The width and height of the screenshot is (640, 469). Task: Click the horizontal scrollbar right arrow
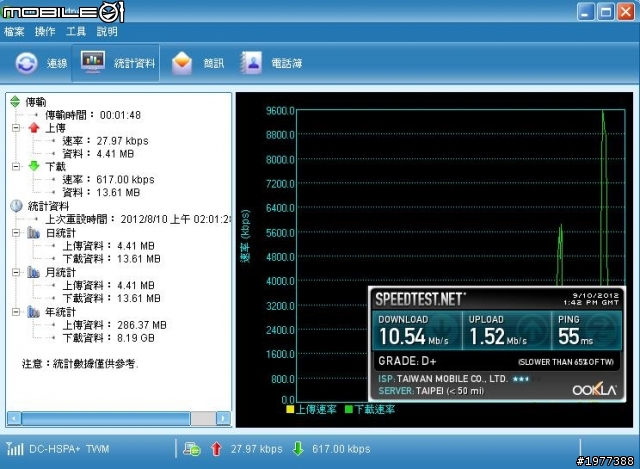click(x=223, y=418)
